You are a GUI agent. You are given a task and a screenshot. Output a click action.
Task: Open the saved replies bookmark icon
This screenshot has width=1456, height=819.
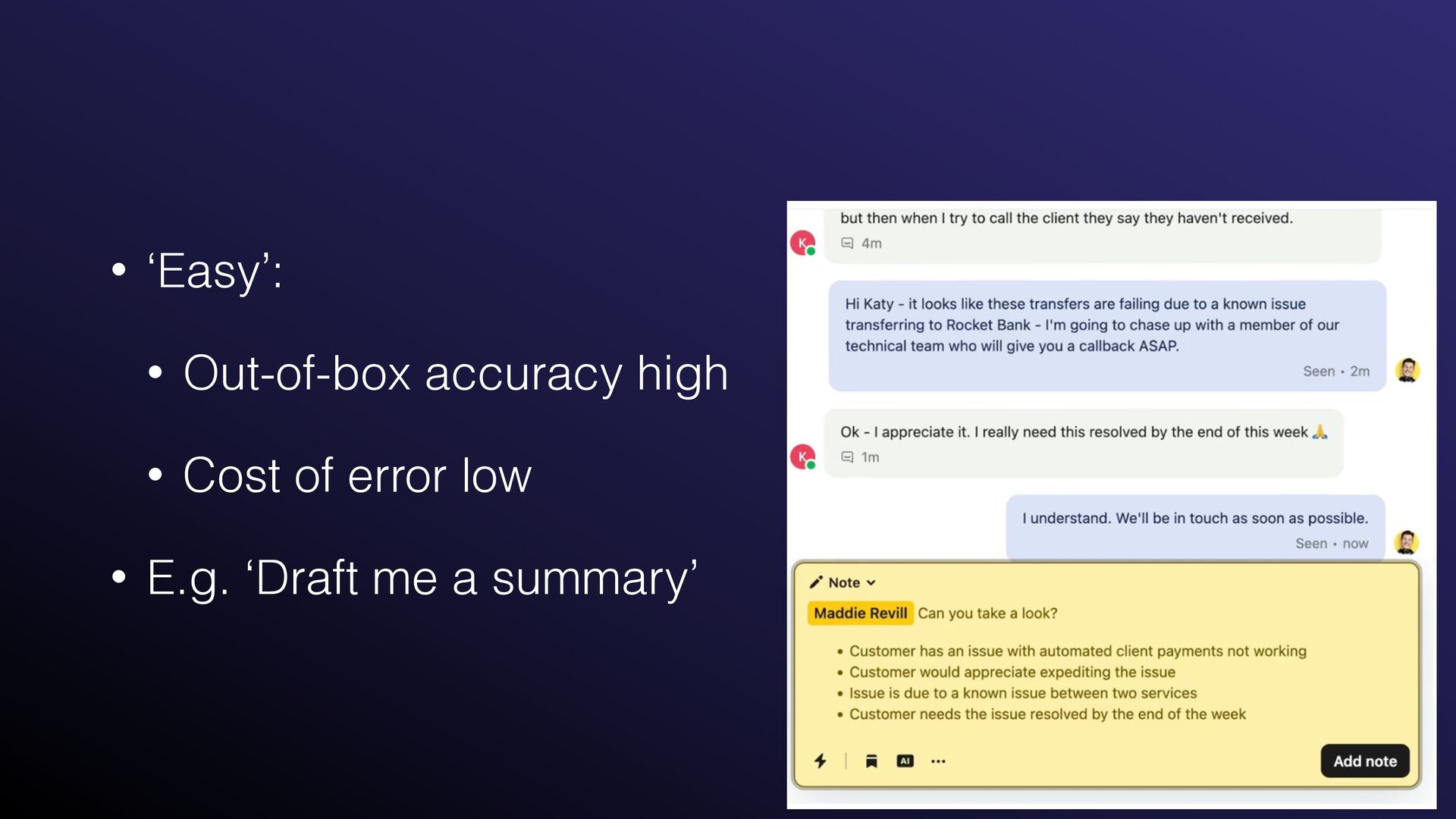click(x=871, y=761)
